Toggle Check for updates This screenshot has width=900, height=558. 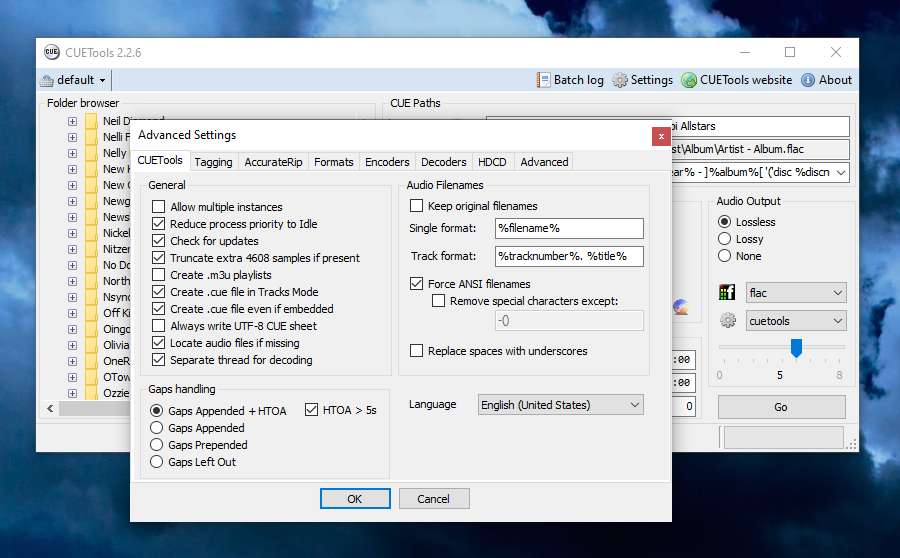pos(158,241)
